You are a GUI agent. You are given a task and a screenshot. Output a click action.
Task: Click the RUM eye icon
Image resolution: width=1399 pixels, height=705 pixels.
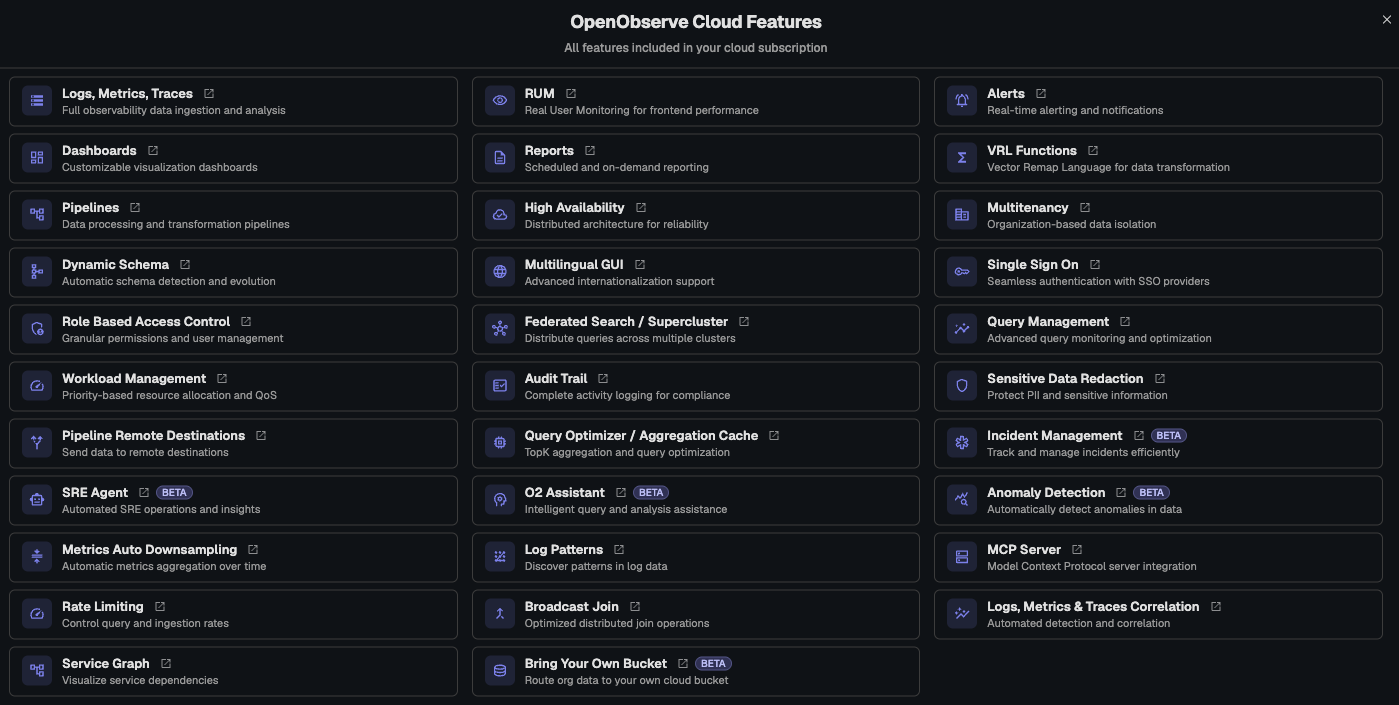[x=500, y=101]
